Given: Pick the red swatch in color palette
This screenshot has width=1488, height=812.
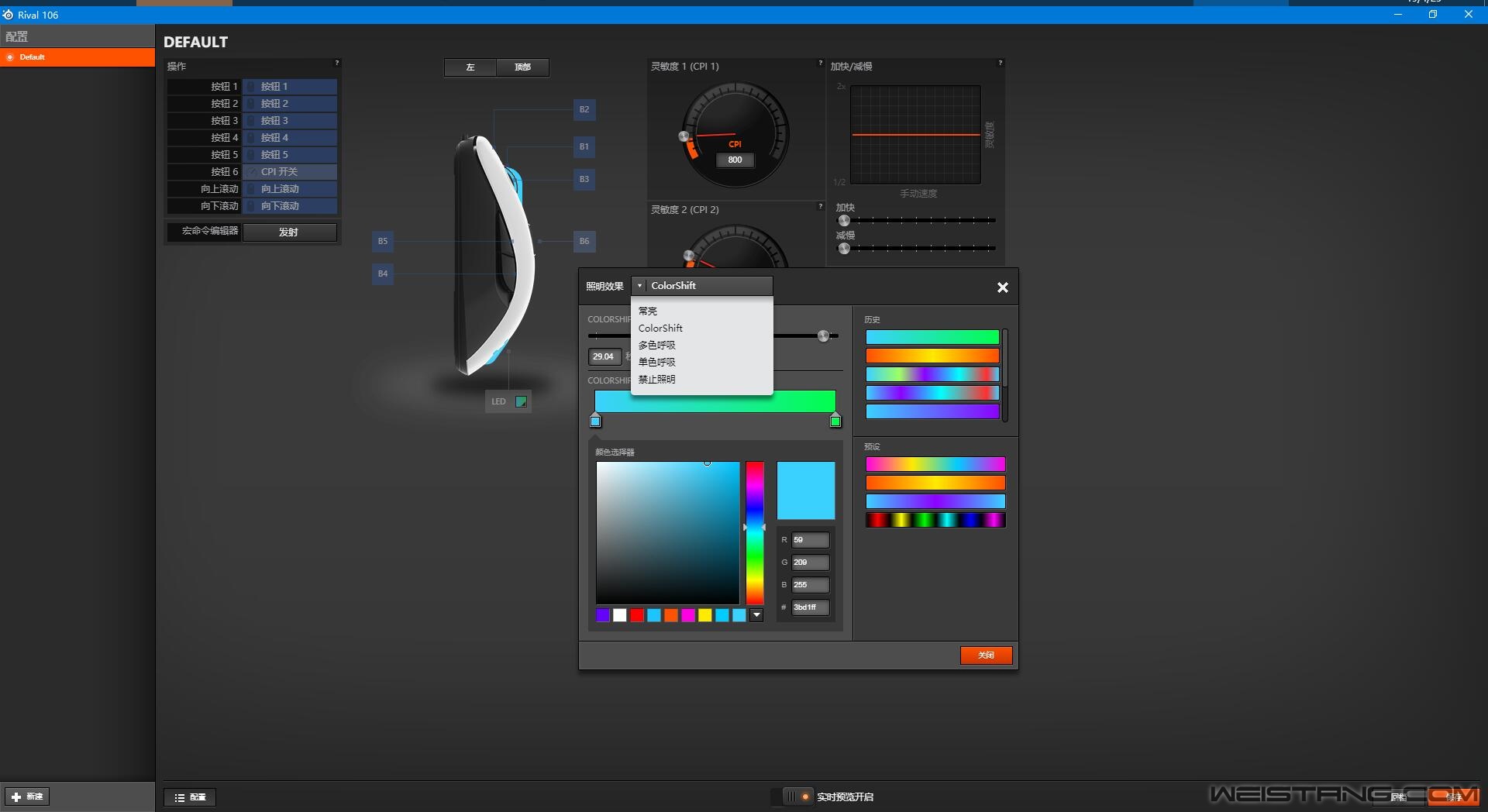Looking at the screenshot, I should click(636, 615).
